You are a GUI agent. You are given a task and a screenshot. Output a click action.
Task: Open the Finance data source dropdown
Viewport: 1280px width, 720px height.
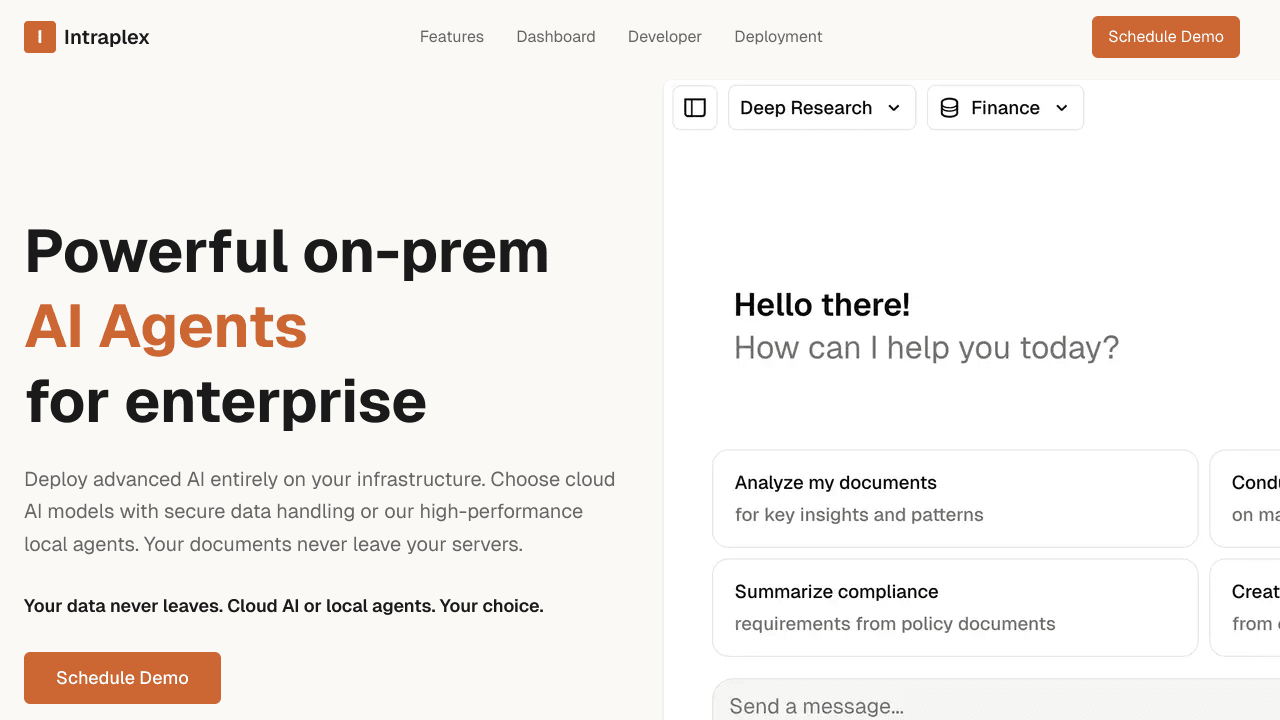coord(1005,108)
